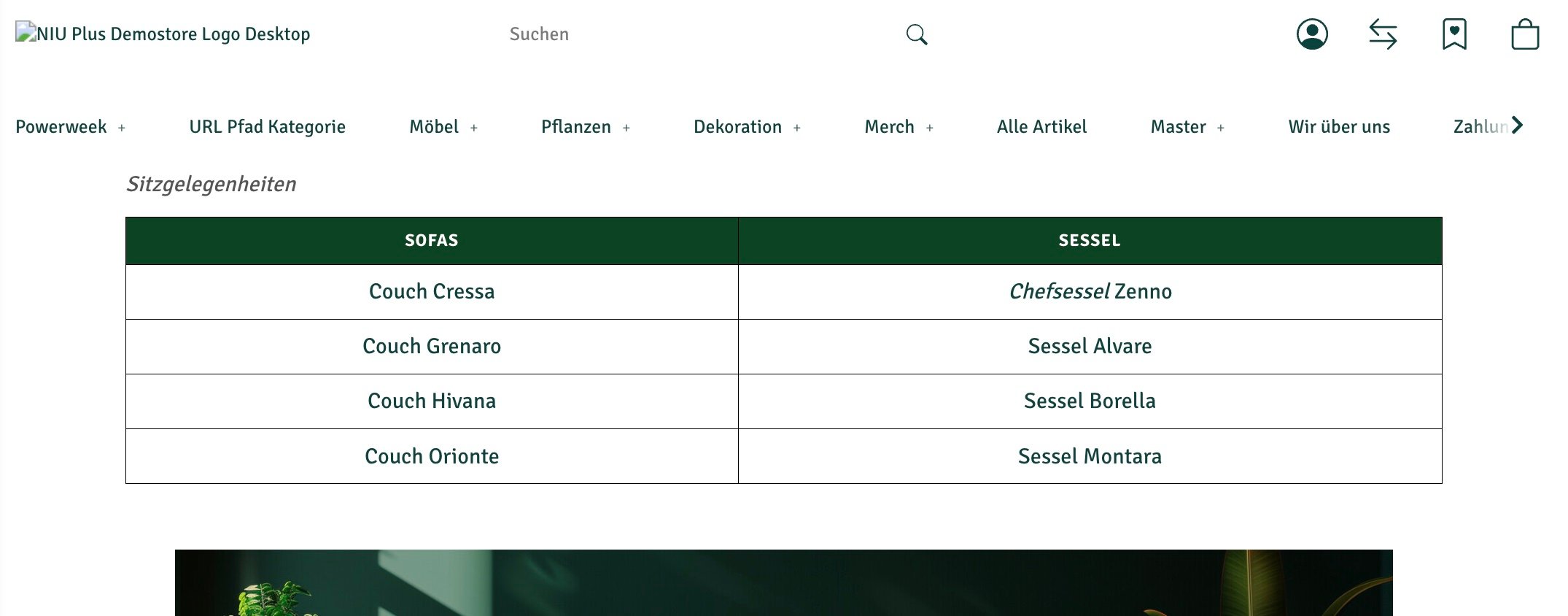Open the Alle Artikel page

pyautogui.click(x=1041, y=127)
